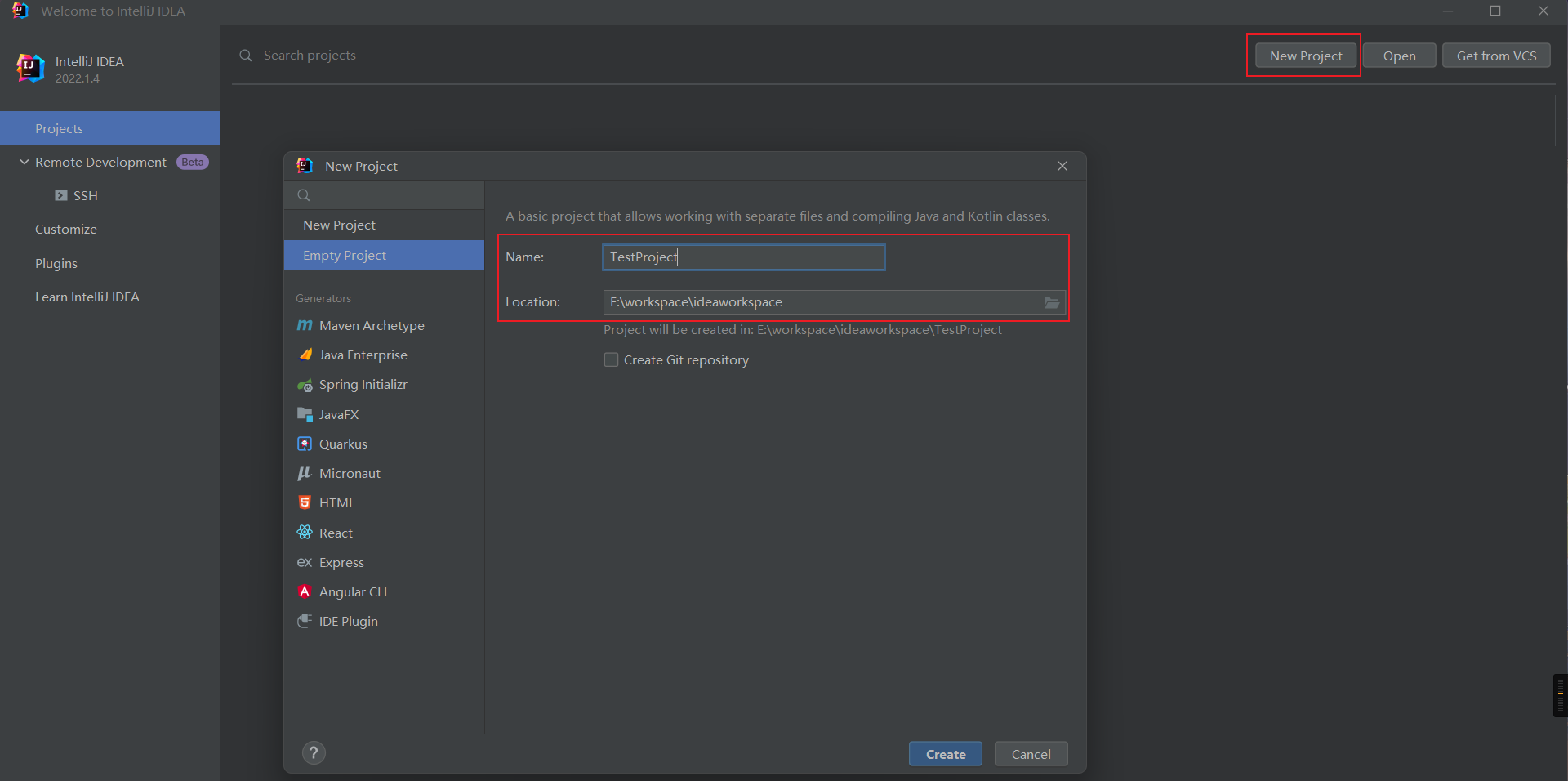The width and height of the screenshot is (1568, 781).
Task: Select the Projects tab in the sidebar
Action: pyautogui.click(x=109, y=128)
